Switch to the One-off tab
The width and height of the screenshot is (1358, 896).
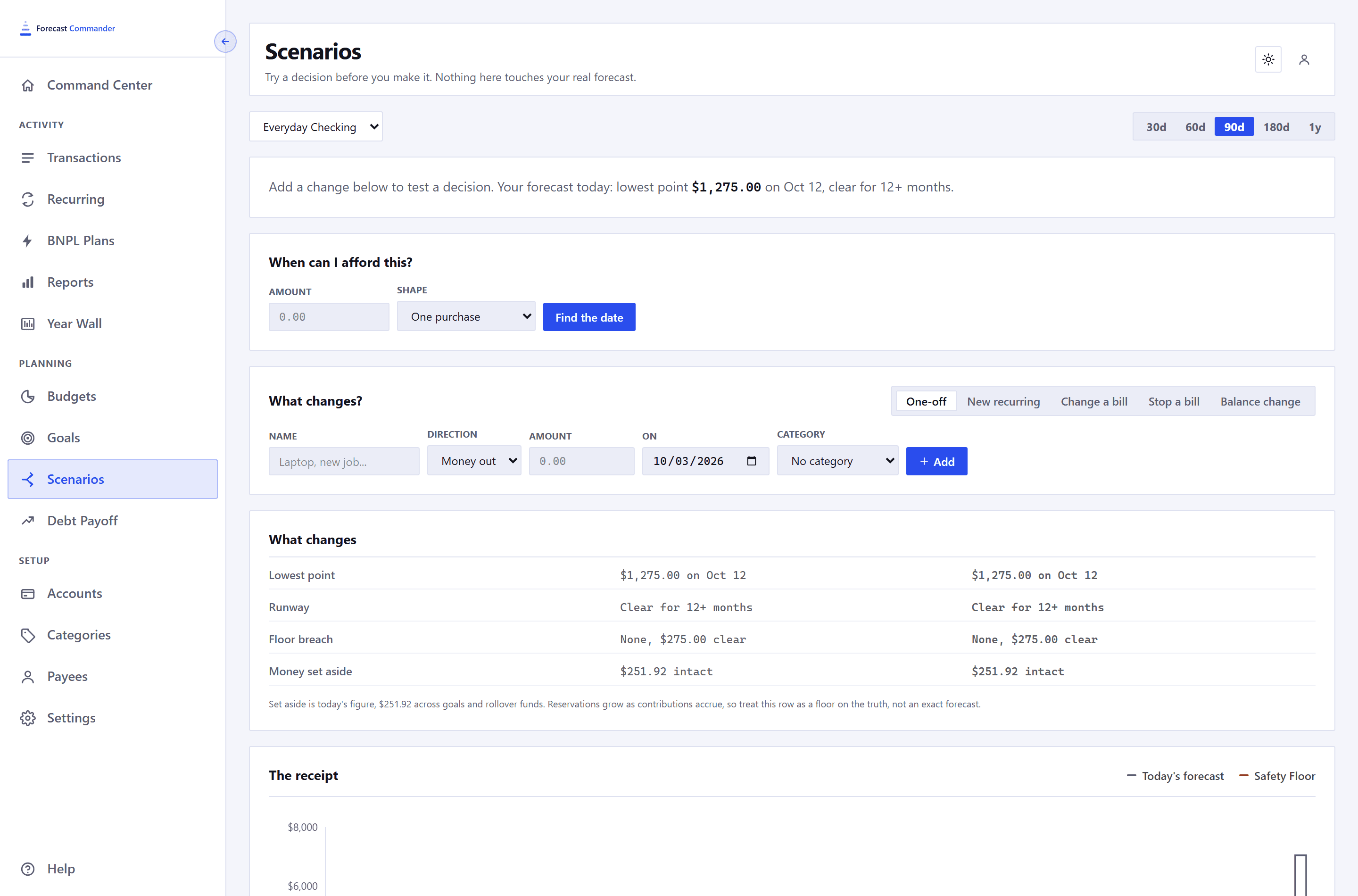[x=926, y=402]
